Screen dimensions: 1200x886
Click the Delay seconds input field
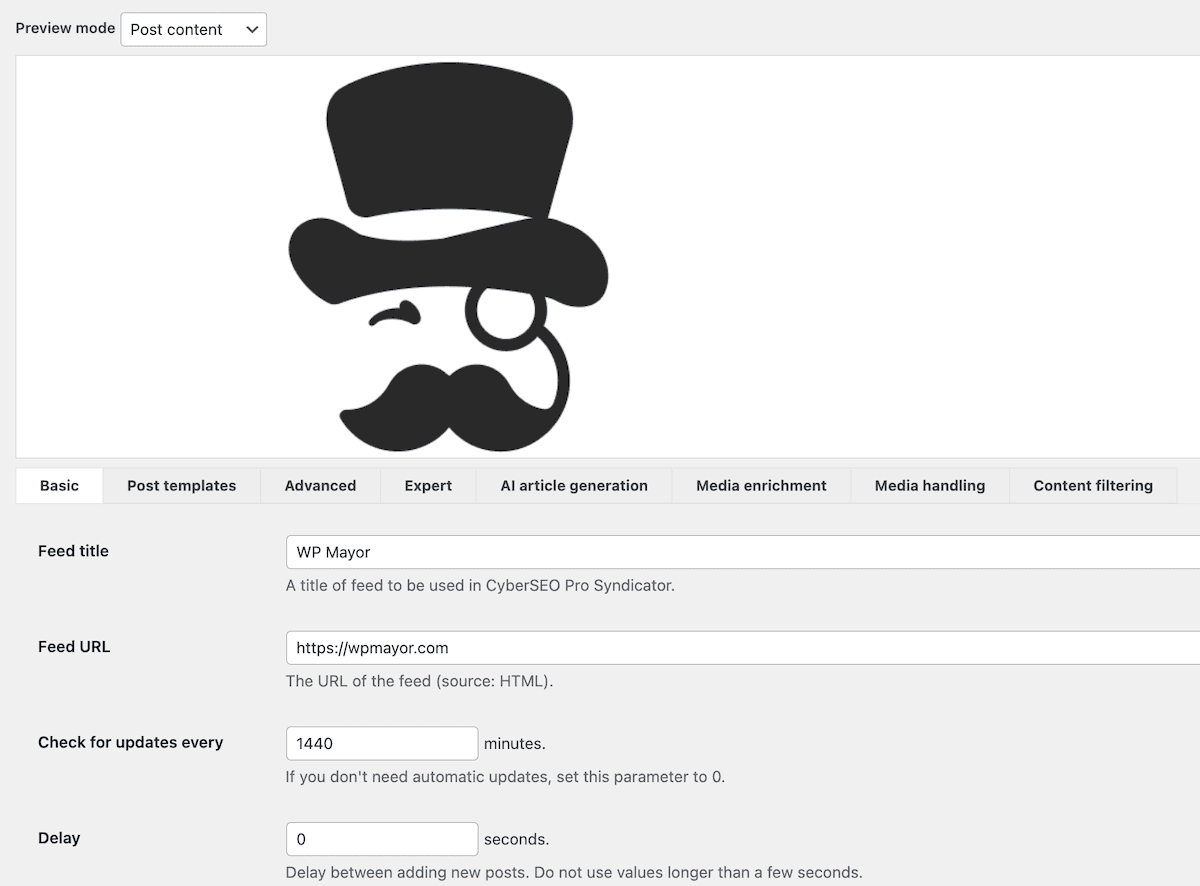pos(382,839)
